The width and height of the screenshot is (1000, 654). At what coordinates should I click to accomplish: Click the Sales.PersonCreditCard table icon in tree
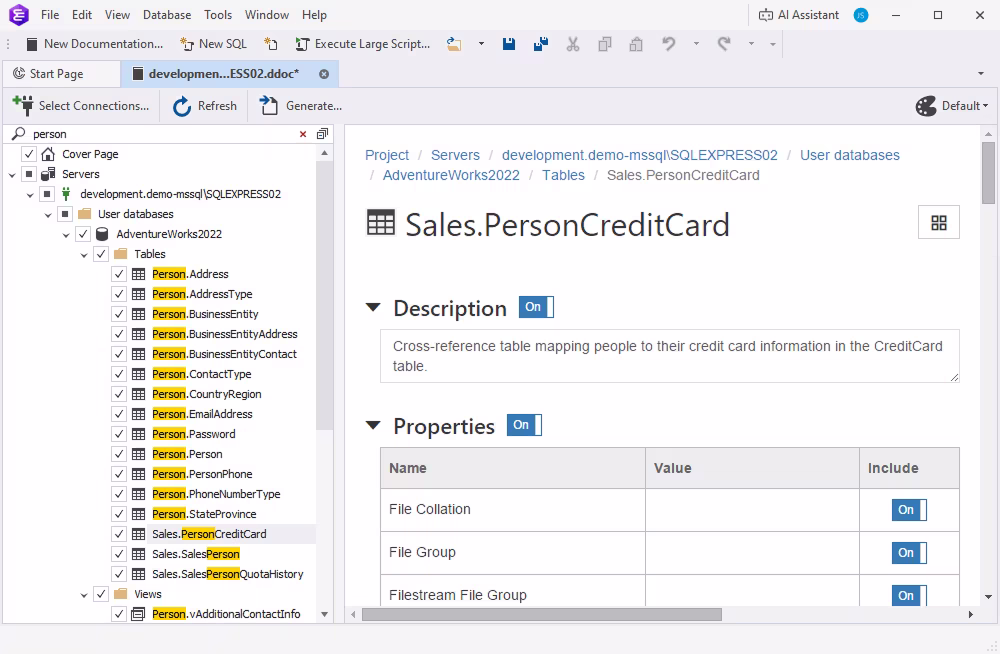[x=138, y=534]
